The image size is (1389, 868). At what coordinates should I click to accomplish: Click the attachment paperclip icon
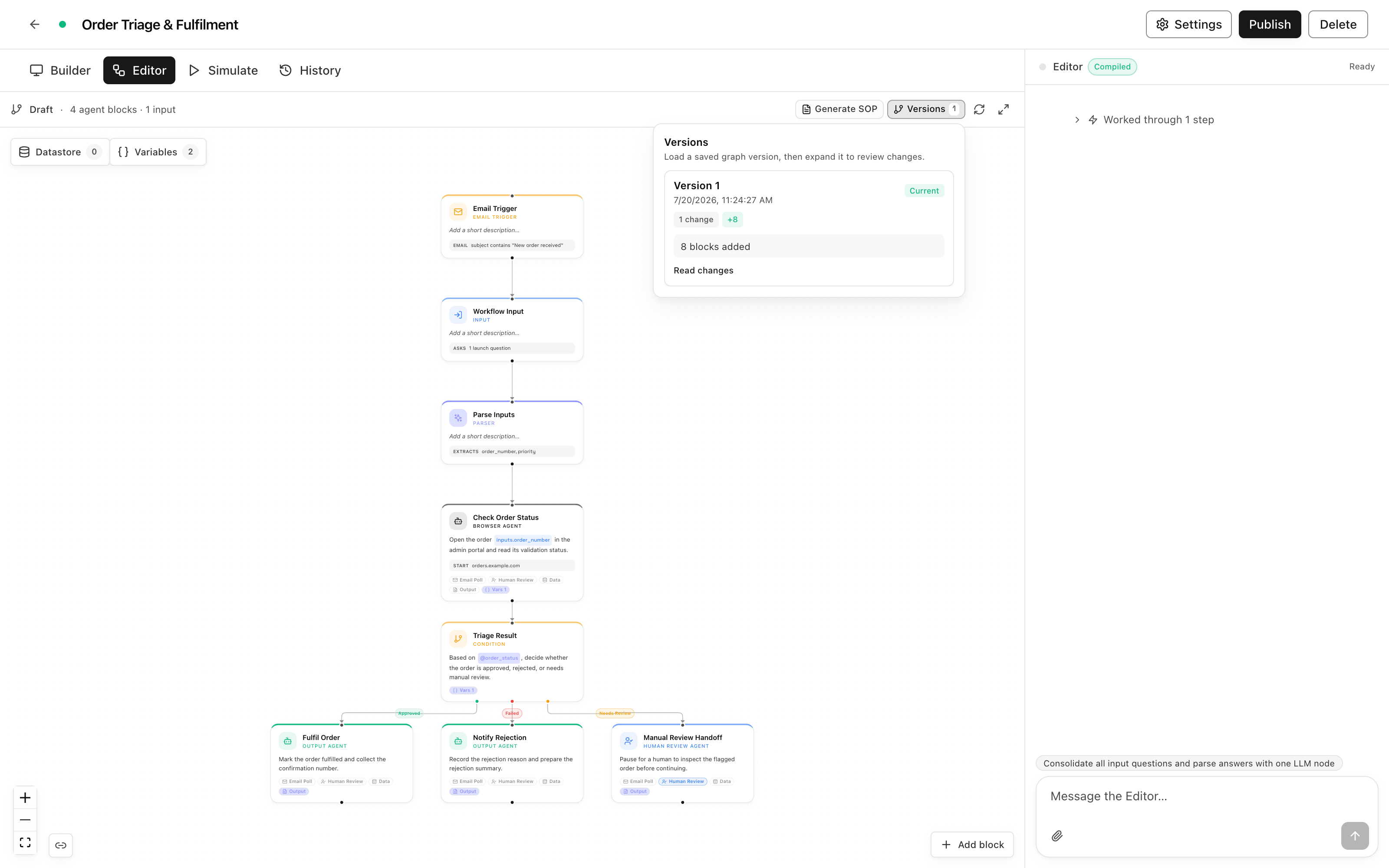pos(1057,836)
